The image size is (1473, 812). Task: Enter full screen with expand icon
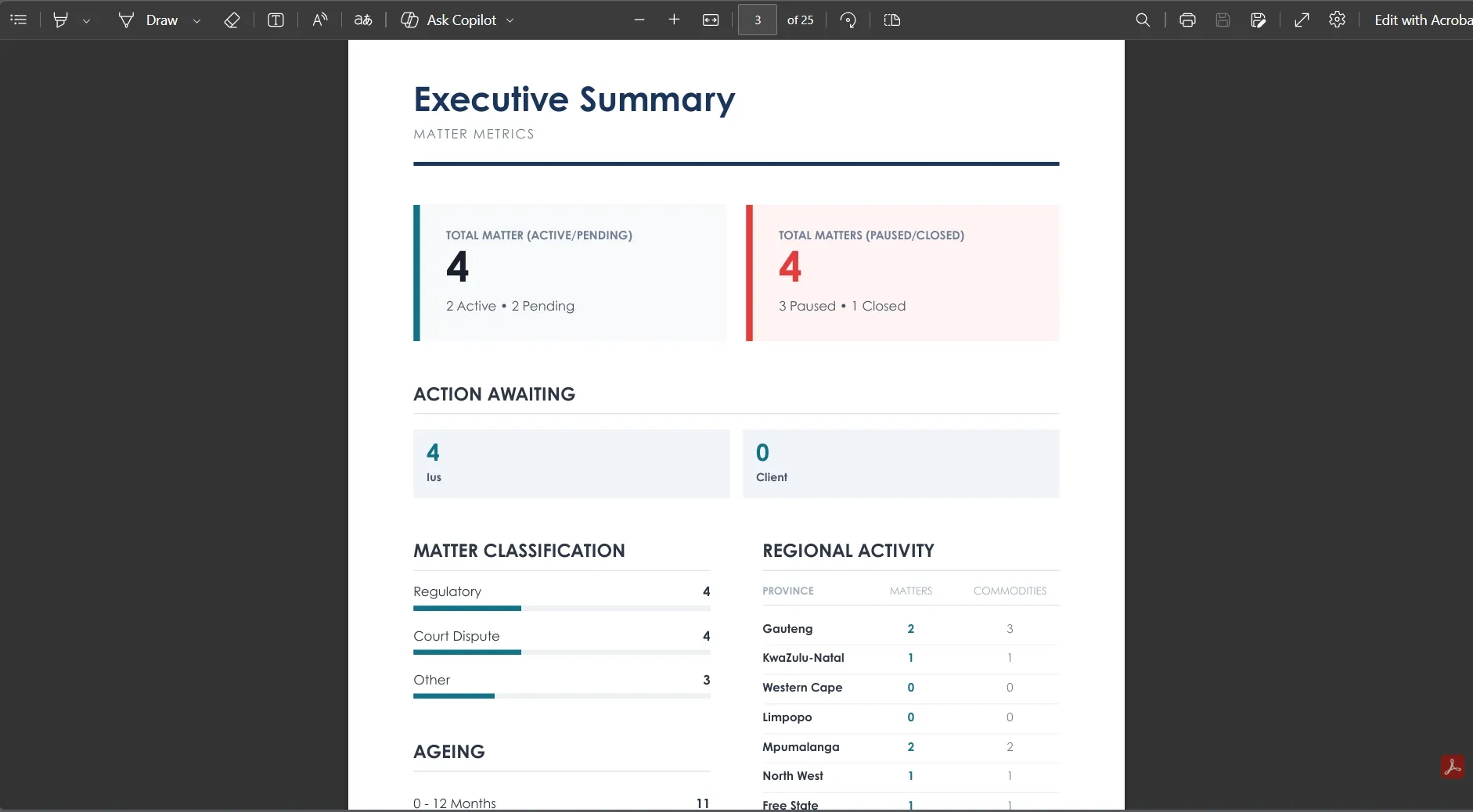tap(1302, 20)
